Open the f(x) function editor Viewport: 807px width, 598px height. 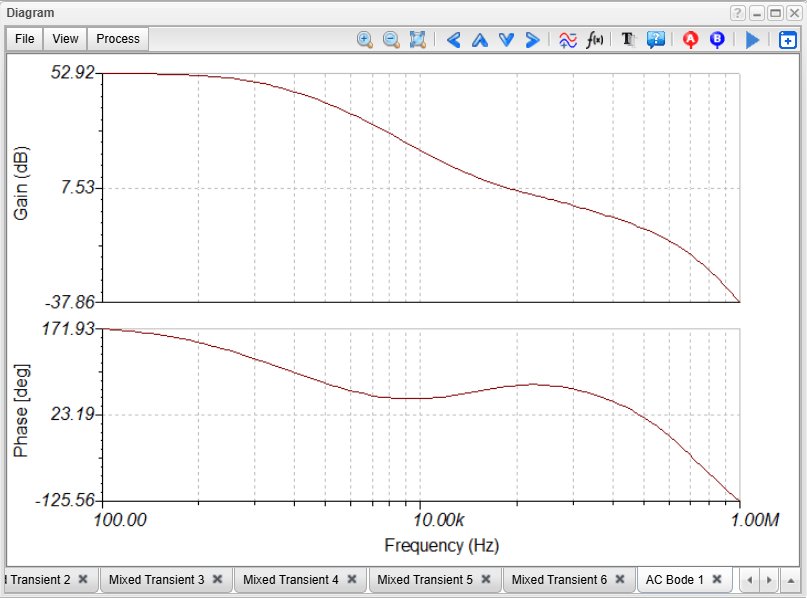point(595,40)
